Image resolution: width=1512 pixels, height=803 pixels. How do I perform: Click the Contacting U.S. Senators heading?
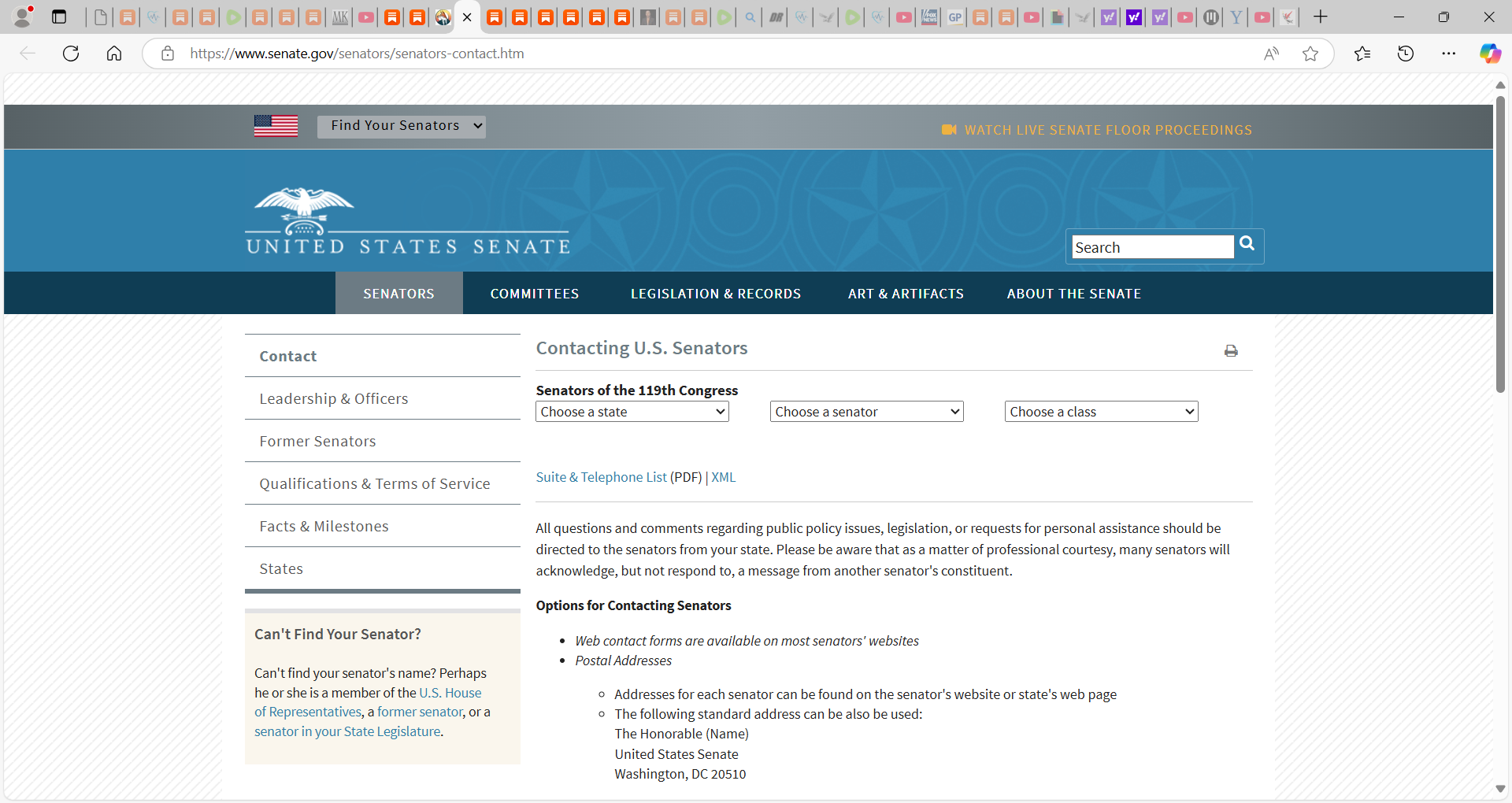(642, 348)
